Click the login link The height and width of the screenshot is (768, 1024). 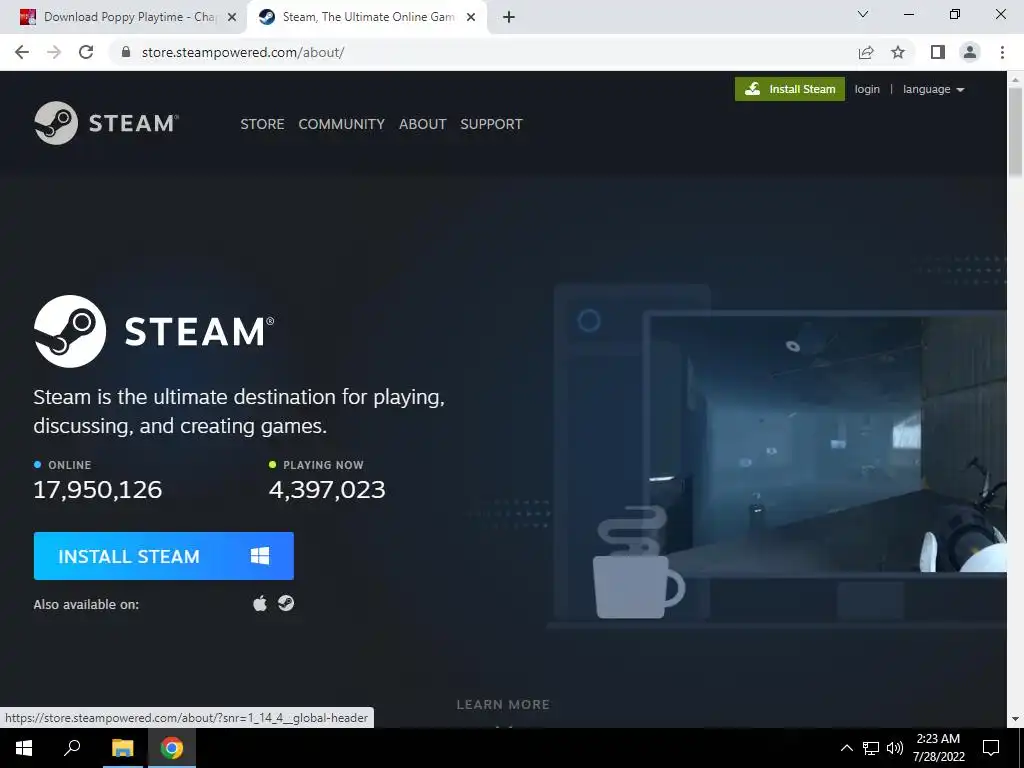(867, 89)
